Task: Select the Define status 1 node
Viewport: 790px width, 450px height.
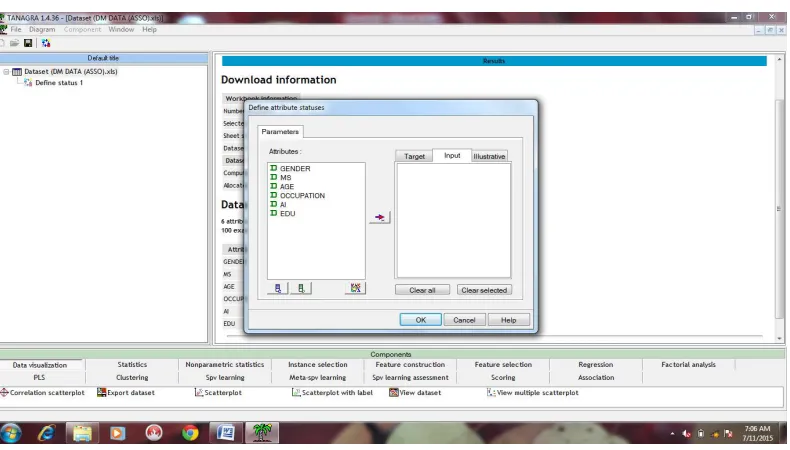Action: click(59, 83)
